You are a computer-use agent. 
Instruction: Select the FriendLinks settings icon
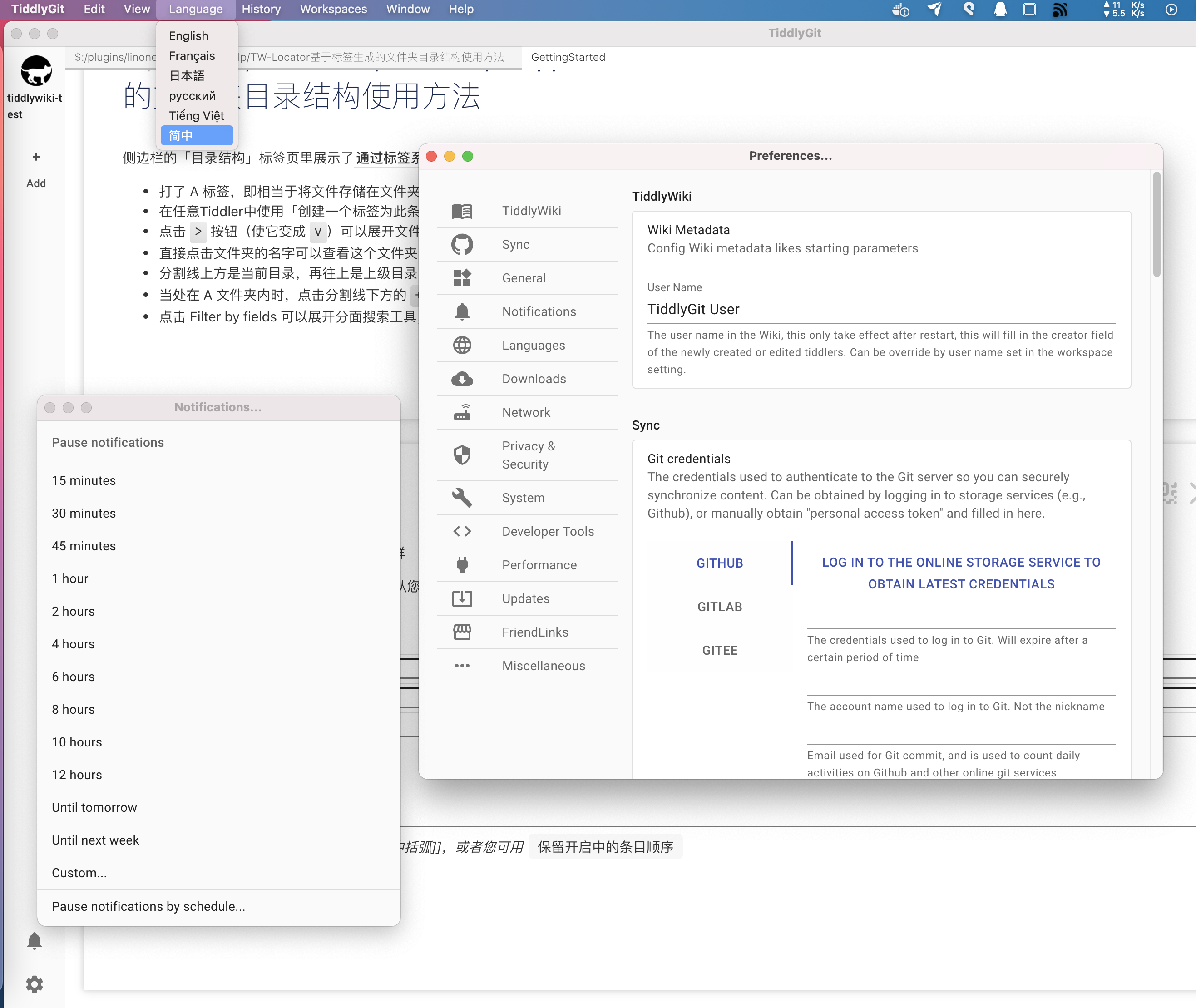point(463,632)
